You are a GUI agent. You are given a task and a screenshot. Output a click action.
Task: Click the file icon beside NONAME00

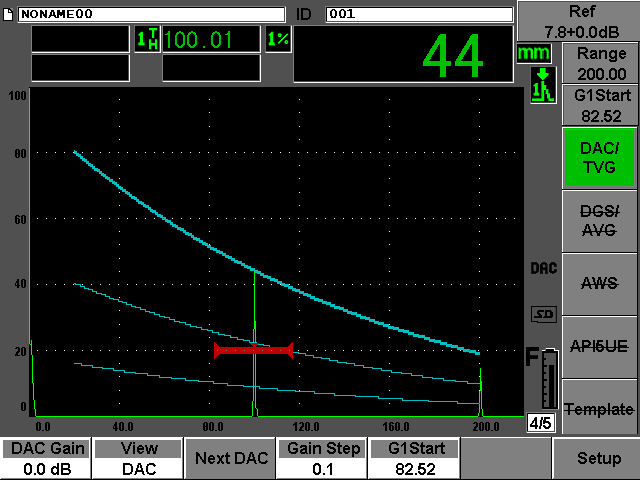click(x=9, y=14)
